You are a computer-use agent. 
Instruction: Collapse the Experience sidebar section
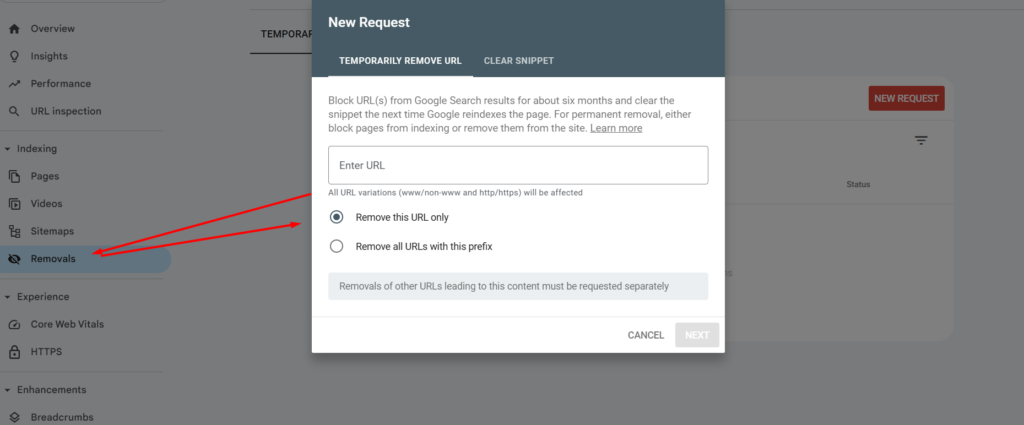pyautogui.click(x=8, y=297)
